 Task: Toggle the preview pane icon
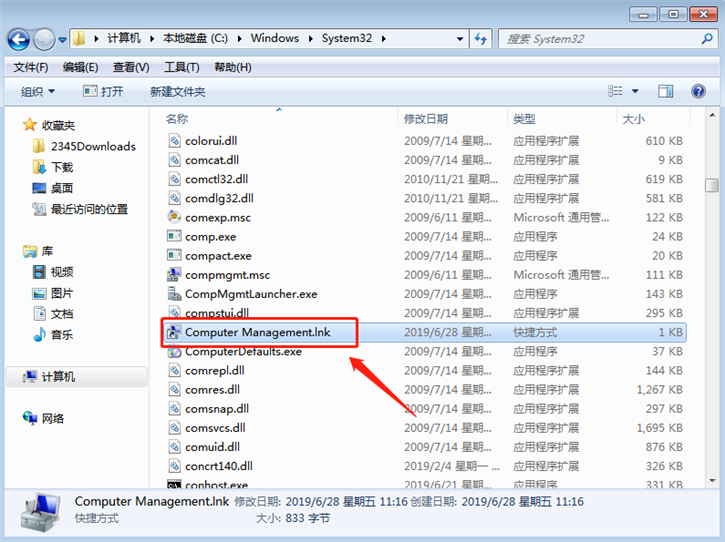[x=665, y=91]
